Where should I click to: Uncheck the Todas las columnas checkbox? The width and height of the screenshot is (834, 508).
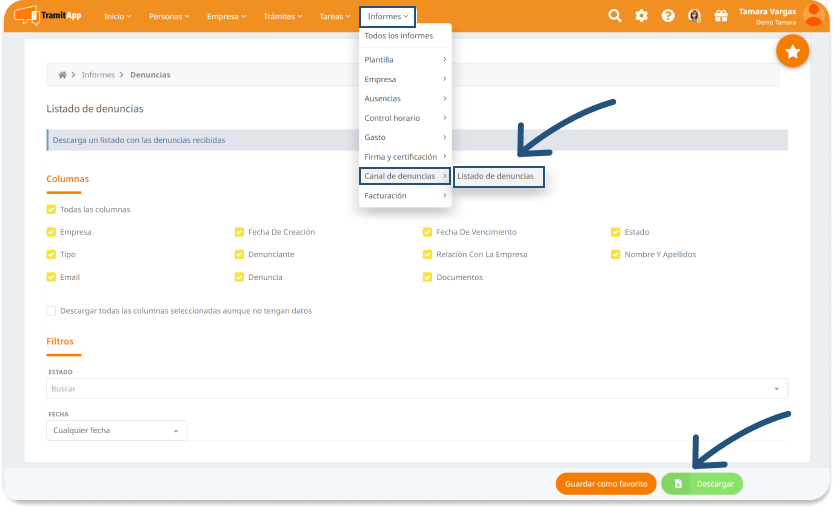51,210
